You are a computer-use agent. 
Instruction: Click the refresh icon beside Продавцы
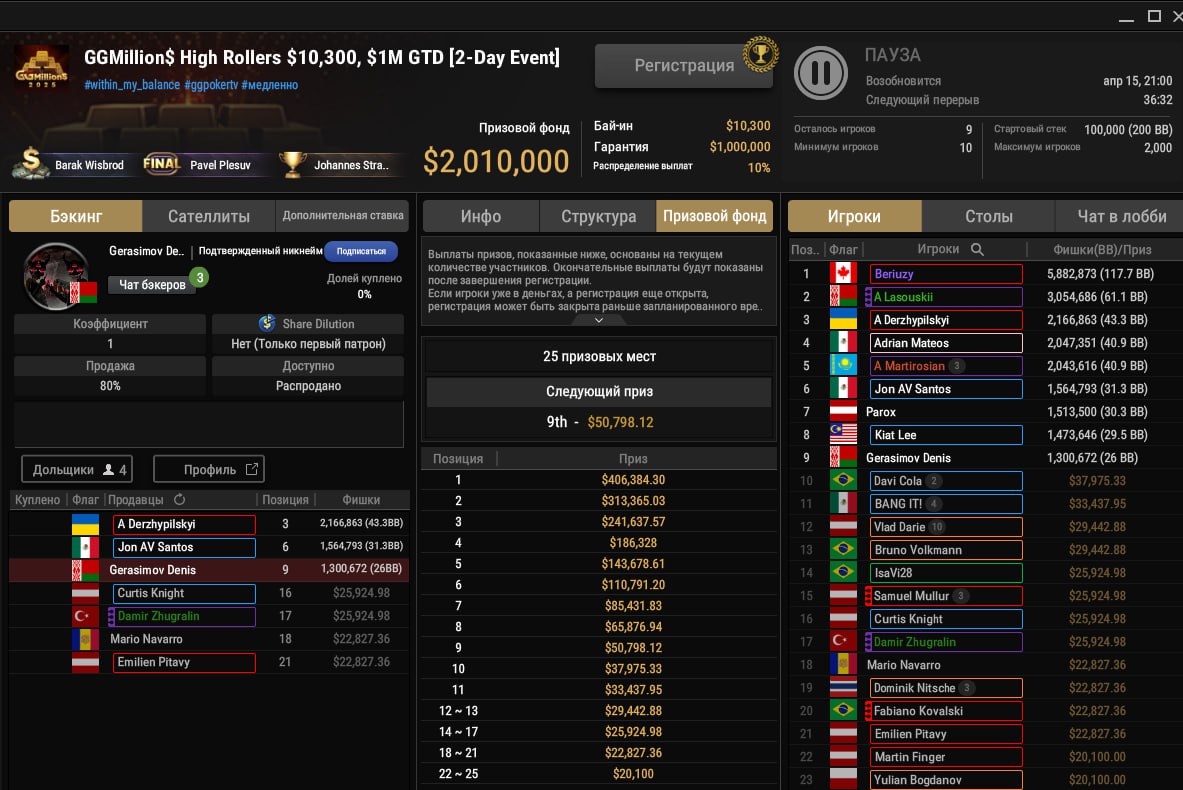point(180,500)
